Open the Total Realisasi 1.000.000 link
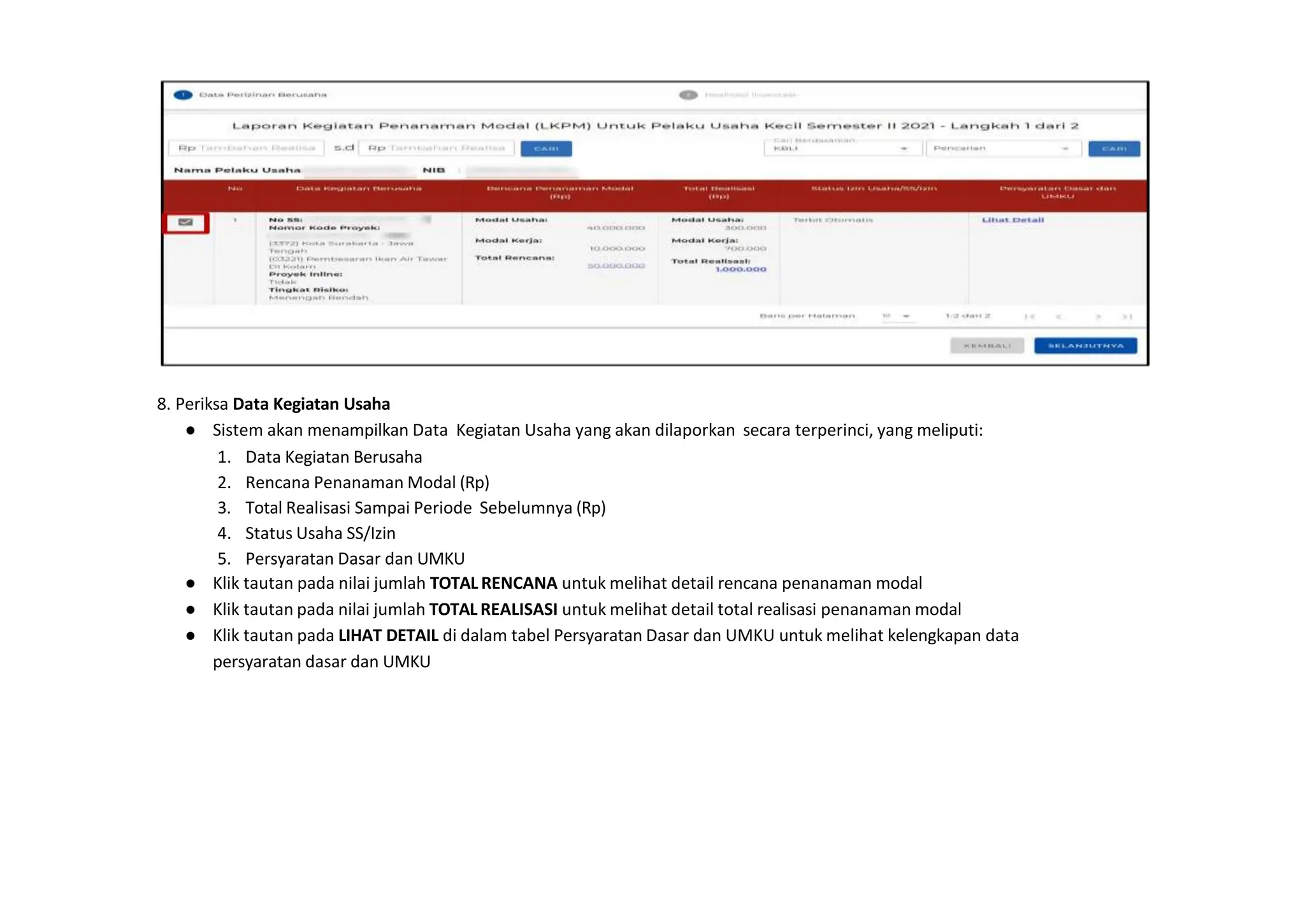The height and width of the screenshot is (924, 1305). click(x=741, y=270)
